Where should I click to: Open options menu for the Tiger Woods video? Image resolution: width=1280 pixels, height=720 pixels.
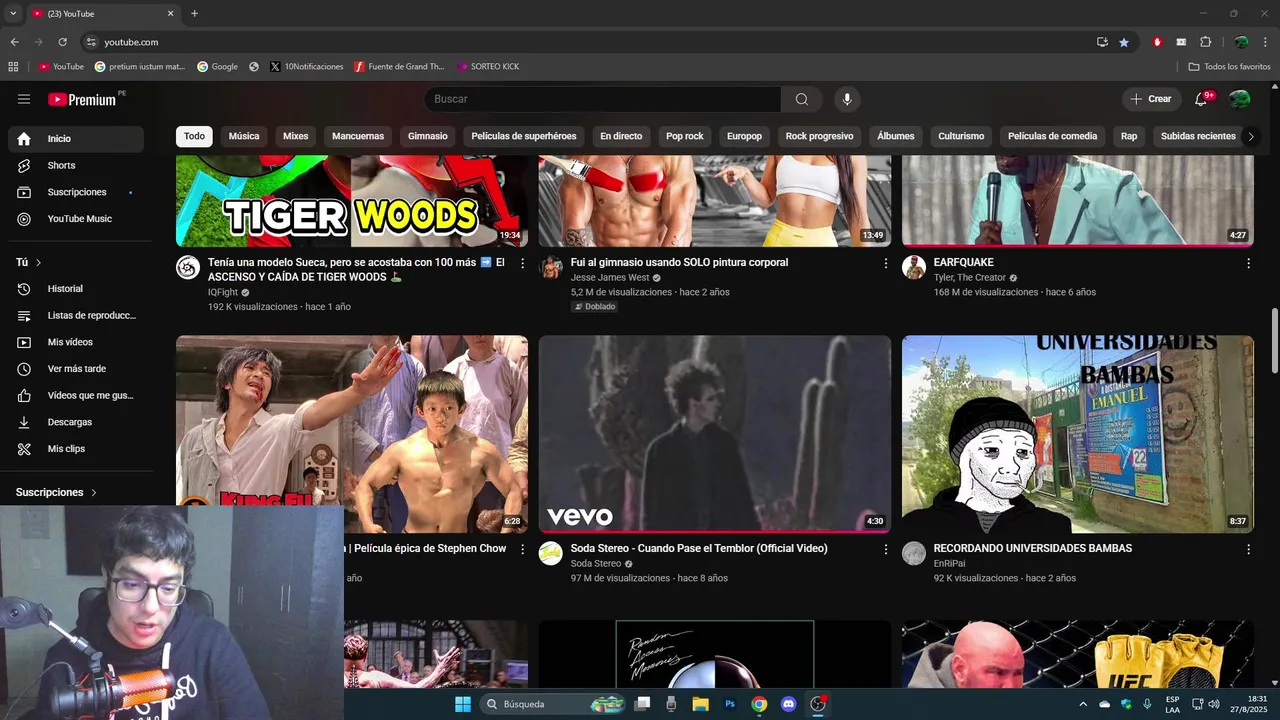[522, 263]
